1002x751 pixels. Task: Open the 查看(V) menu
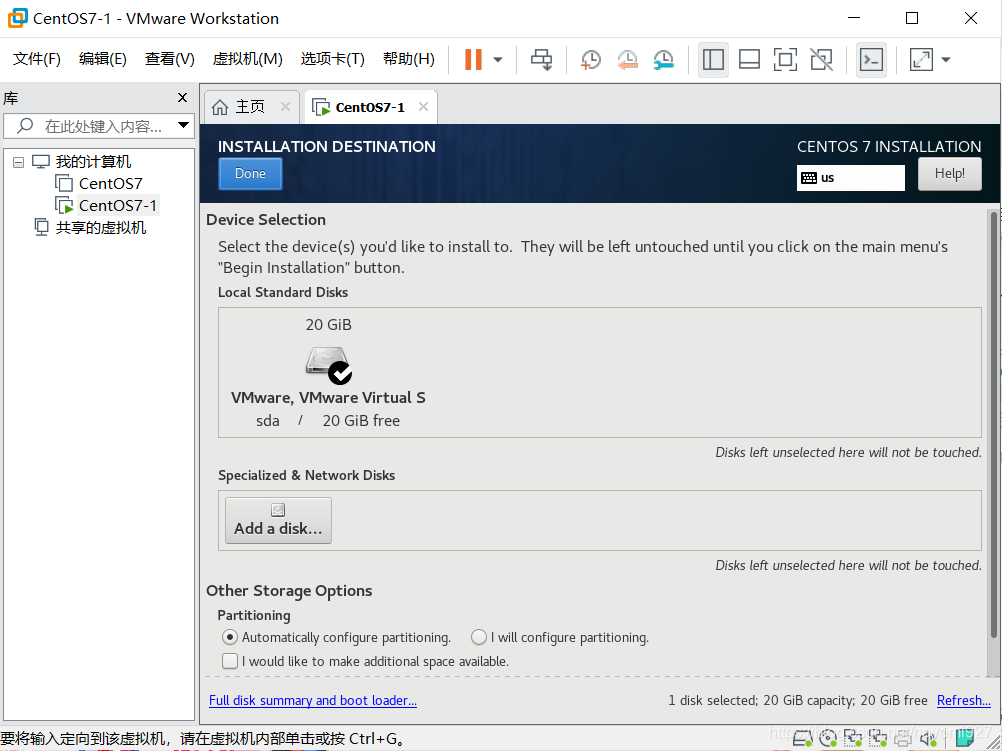[x=169, y=59]
